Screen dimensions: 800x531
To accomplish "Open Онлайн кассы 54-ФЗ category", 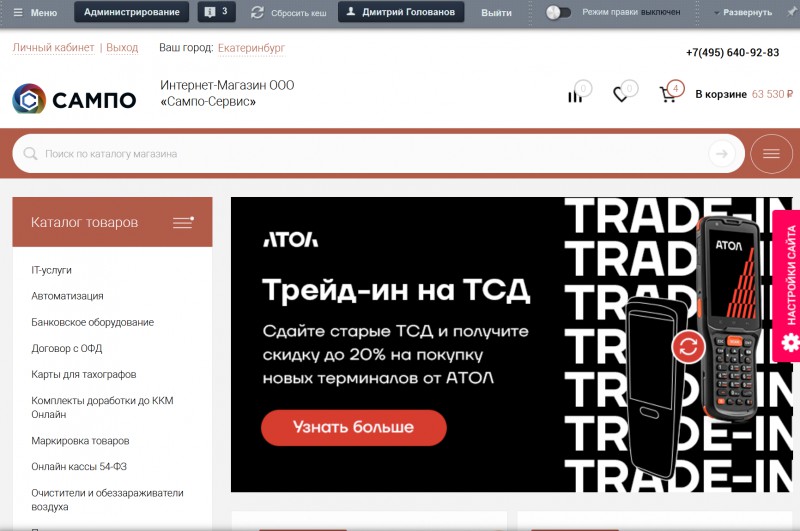I will pyautogui.click(x=79, y=467).
